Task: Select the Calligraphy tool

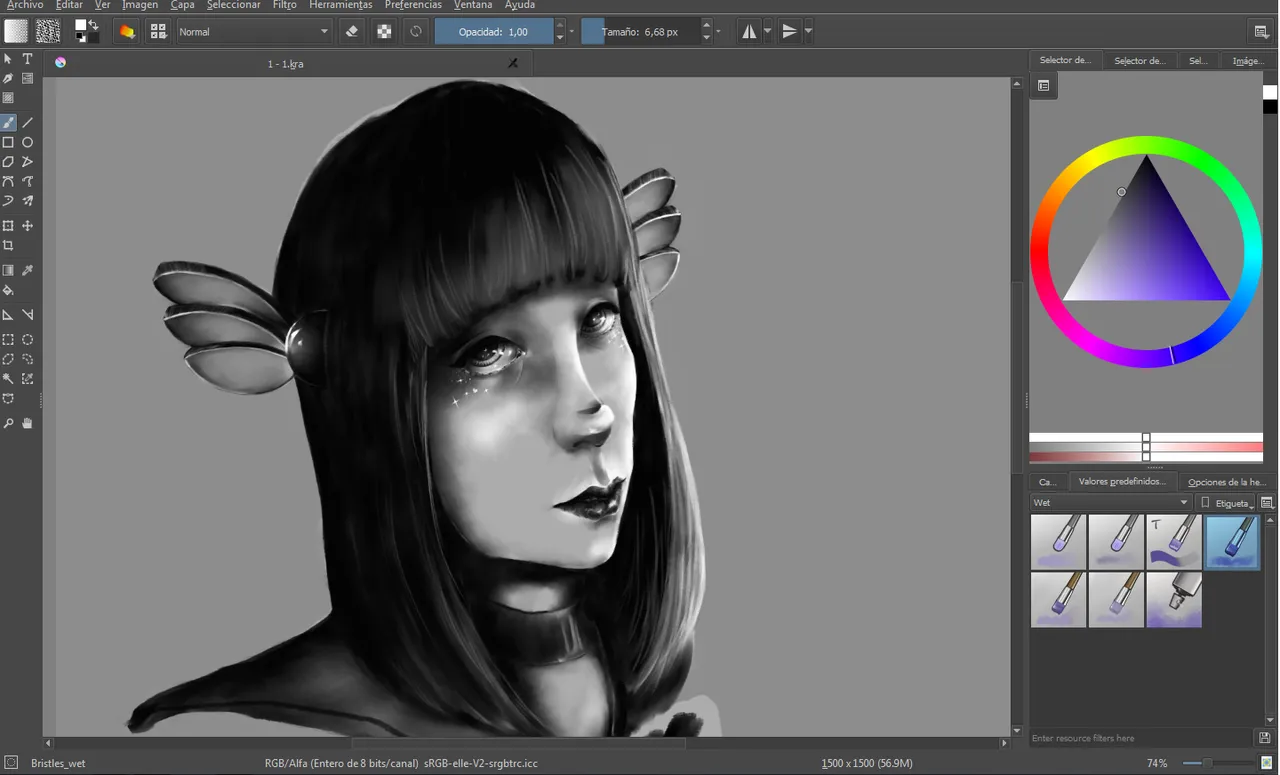Action: 8,78
